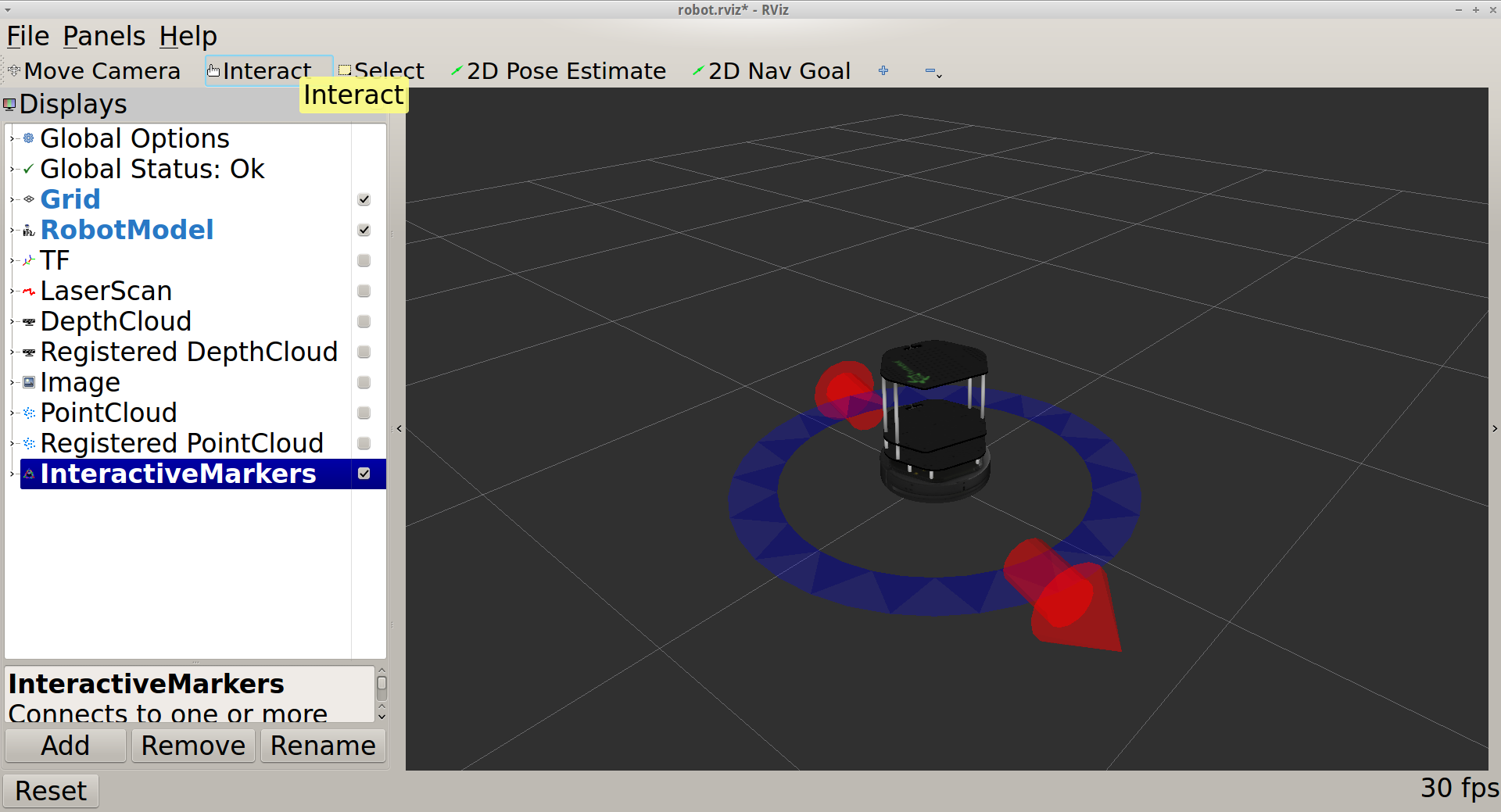Select the Move Camera tool
This screenshot has width=1501, height=812.
94,71
